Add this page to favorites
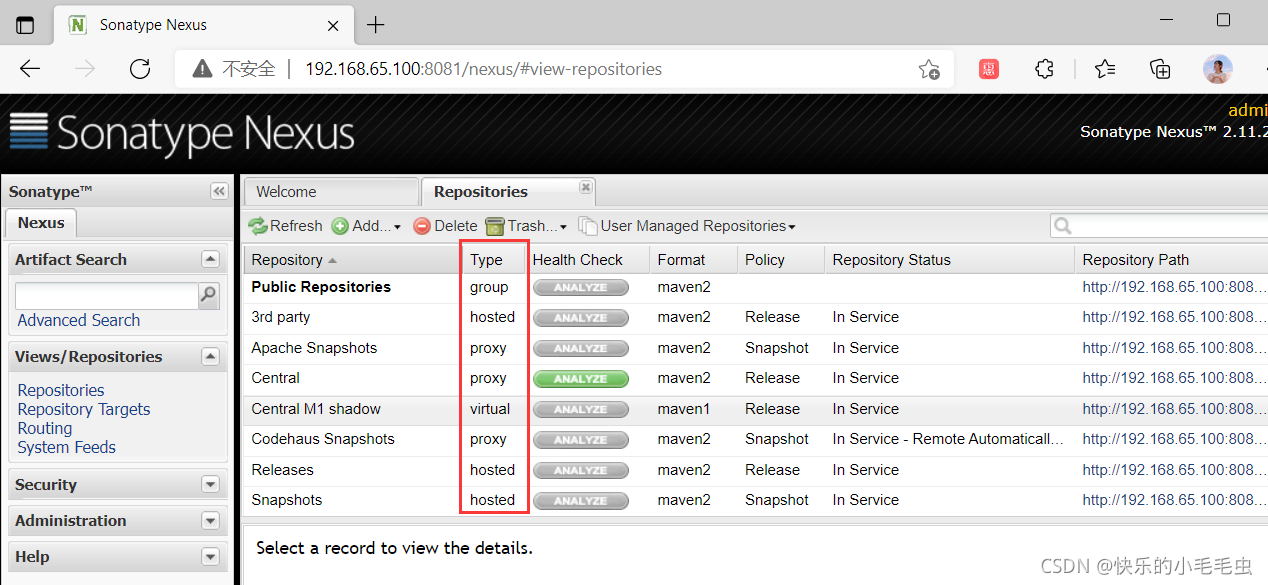The height and width of the screenshot is (585, 1268). [929, 69]
